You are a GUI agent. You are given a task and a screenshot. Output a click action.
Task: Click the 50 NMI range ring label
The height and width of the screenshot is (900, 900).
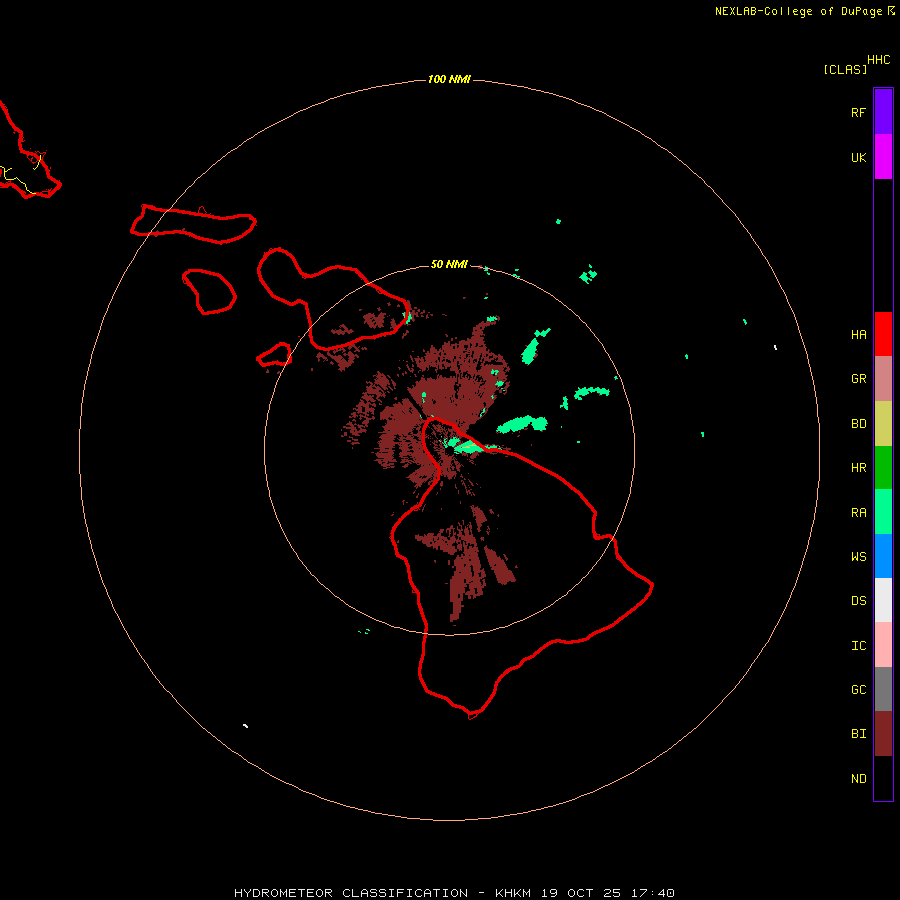tap(449, 265)
